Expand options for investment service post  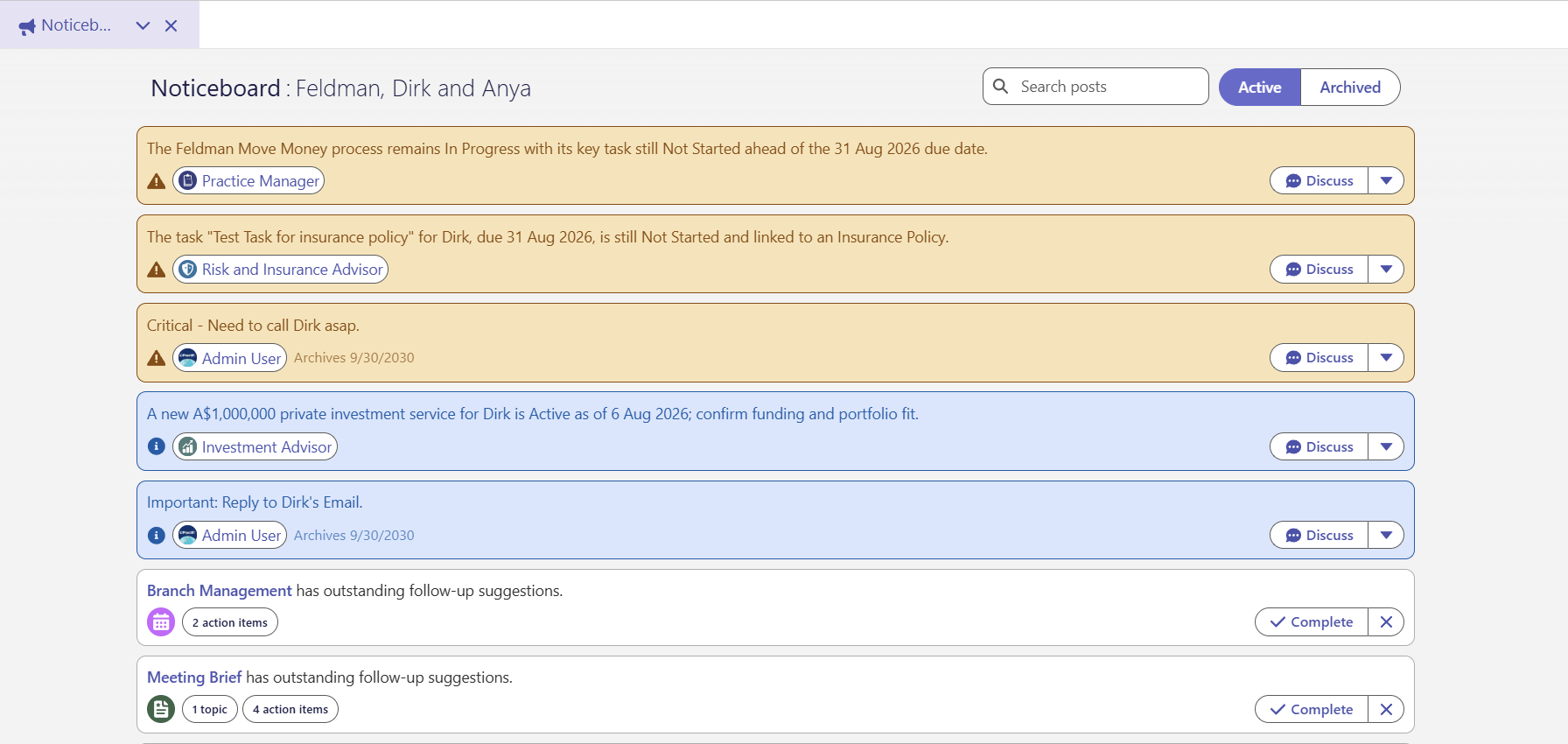pyautogui.click(x=1386, y=446)
